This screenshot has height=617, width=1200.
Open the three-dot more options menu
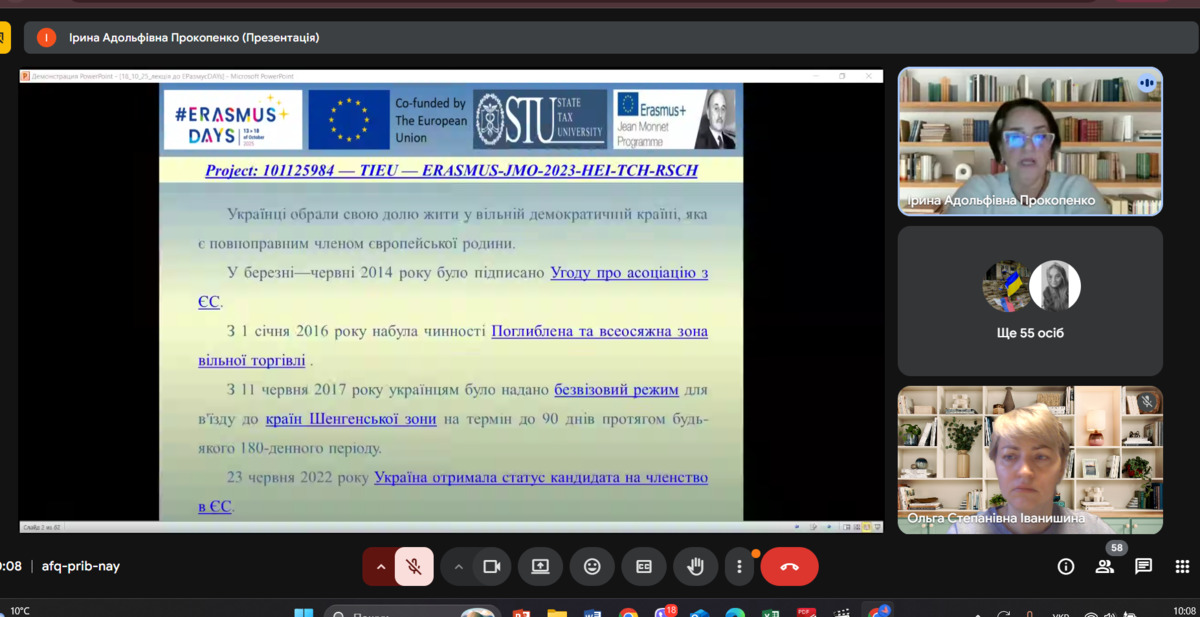(x=739, y=567)
